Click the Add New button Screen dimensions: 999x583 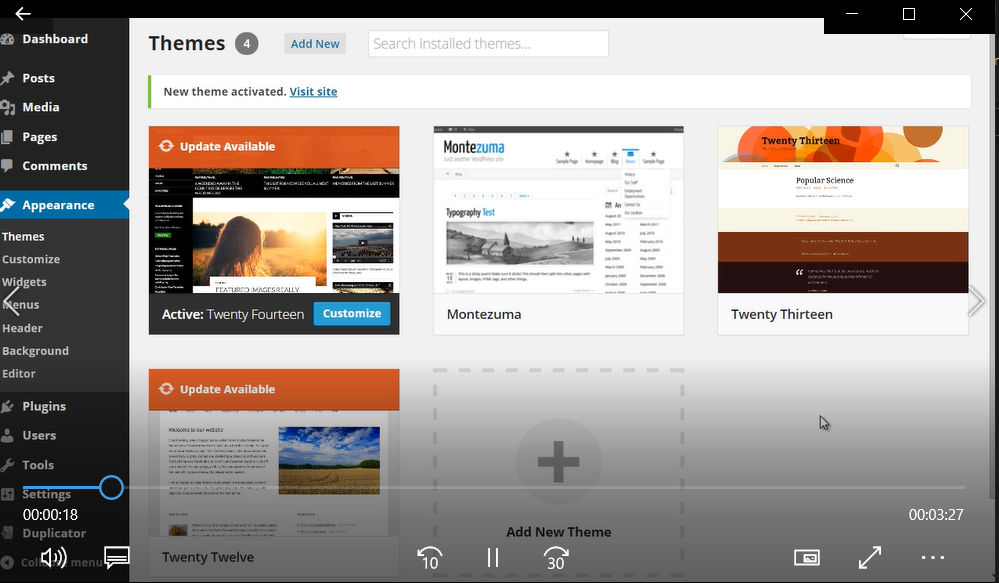click(x=315, y=44)
